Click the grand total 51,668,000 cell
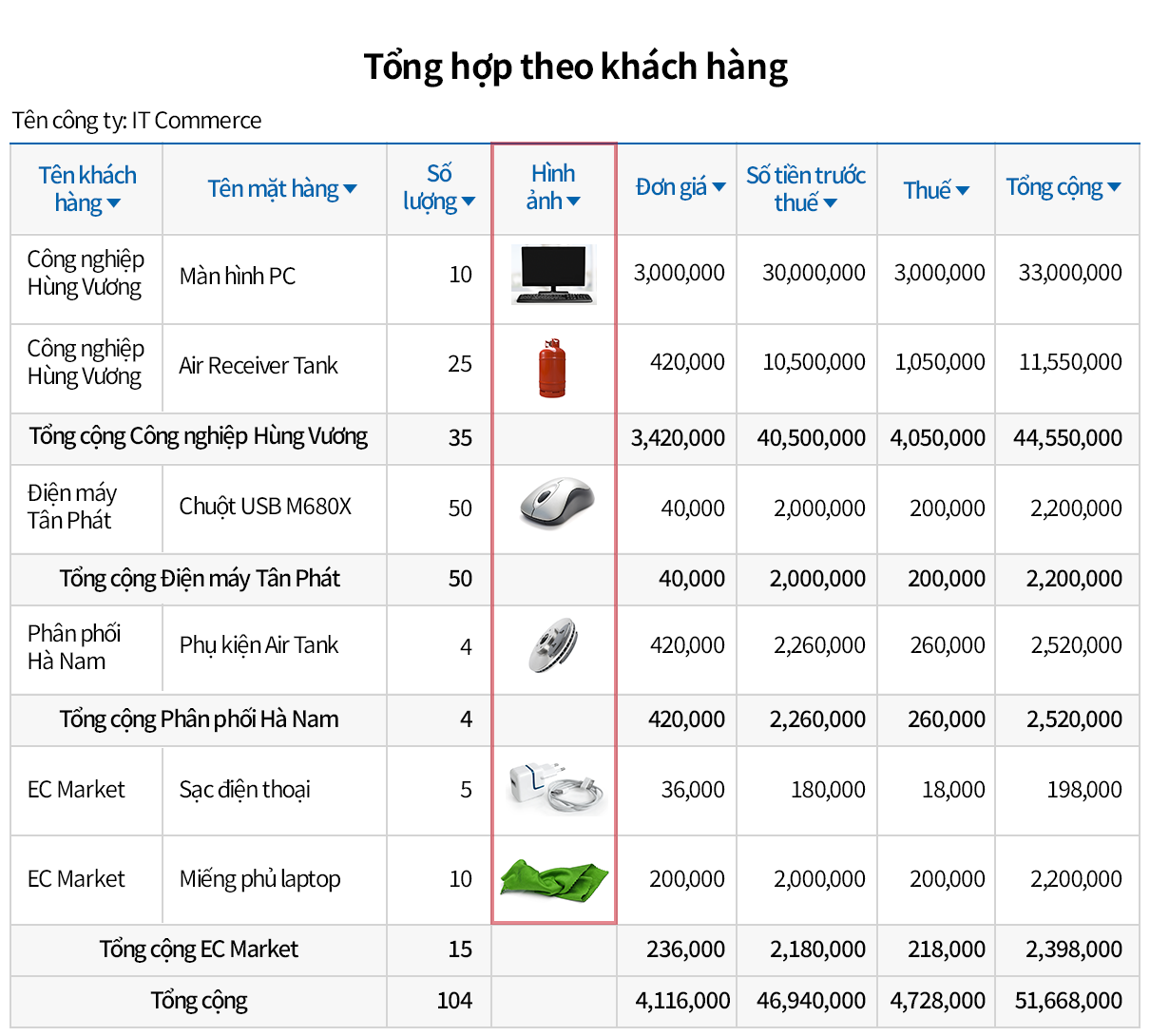Screen dimensions: 1150x1036 (1068, 1001)
